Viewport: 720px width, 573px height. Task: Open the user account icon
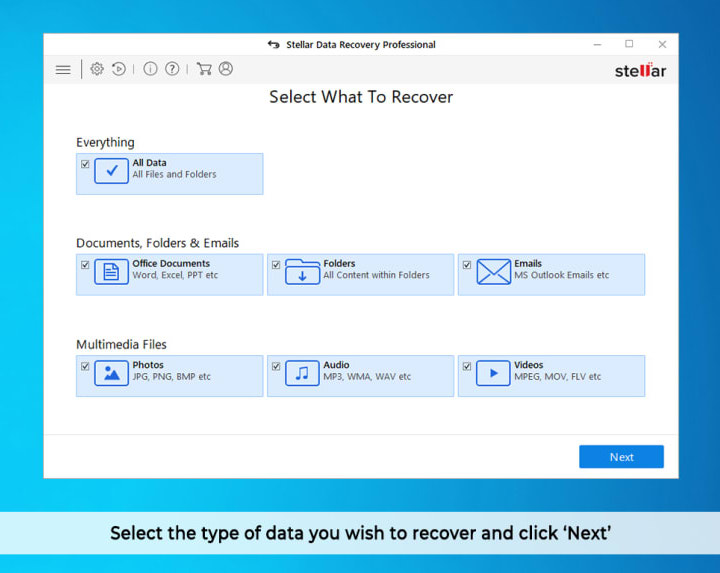[226, 69]
